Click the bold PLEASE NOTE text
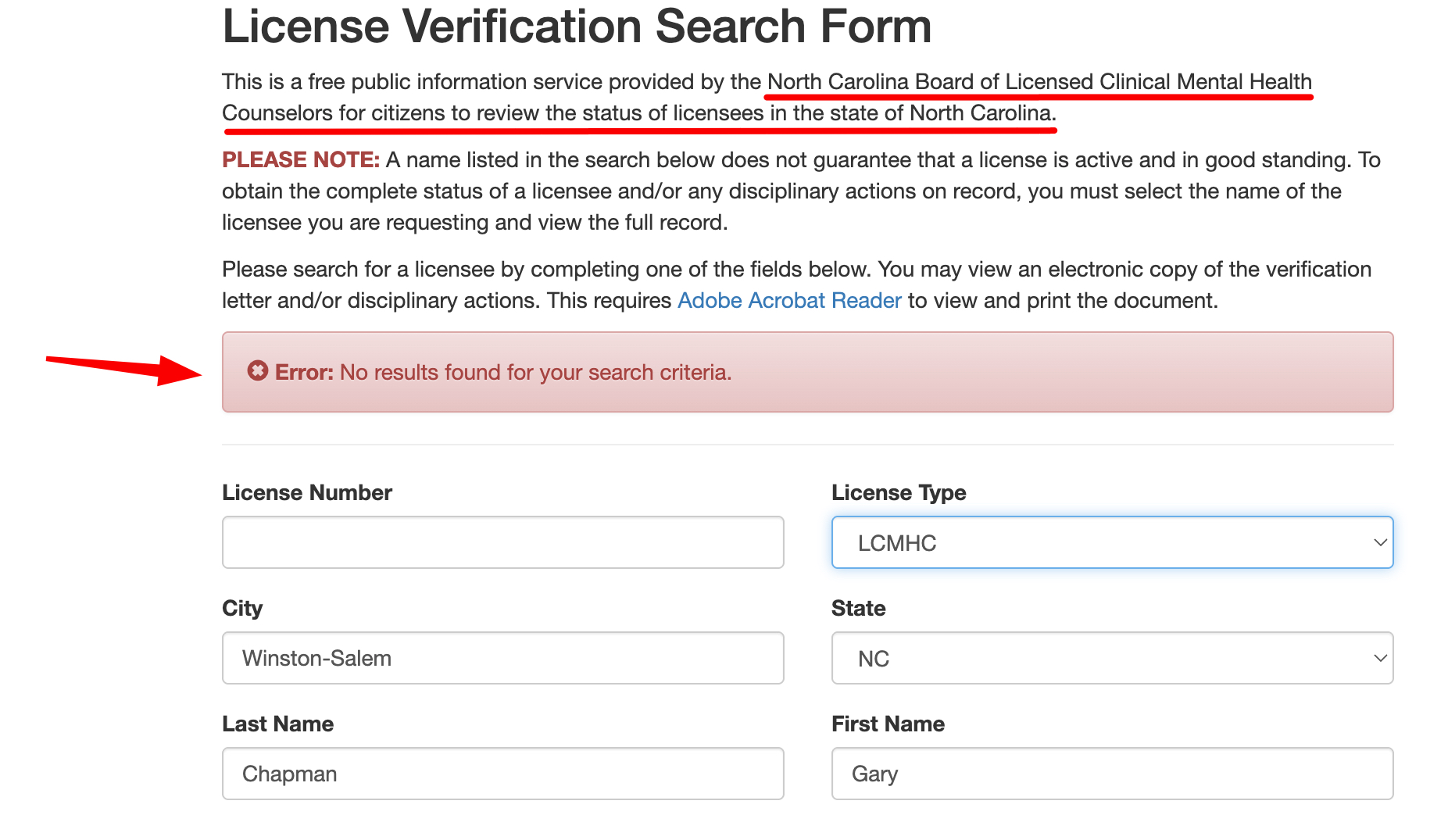The image size is (1448, 840). click(300, 160)
